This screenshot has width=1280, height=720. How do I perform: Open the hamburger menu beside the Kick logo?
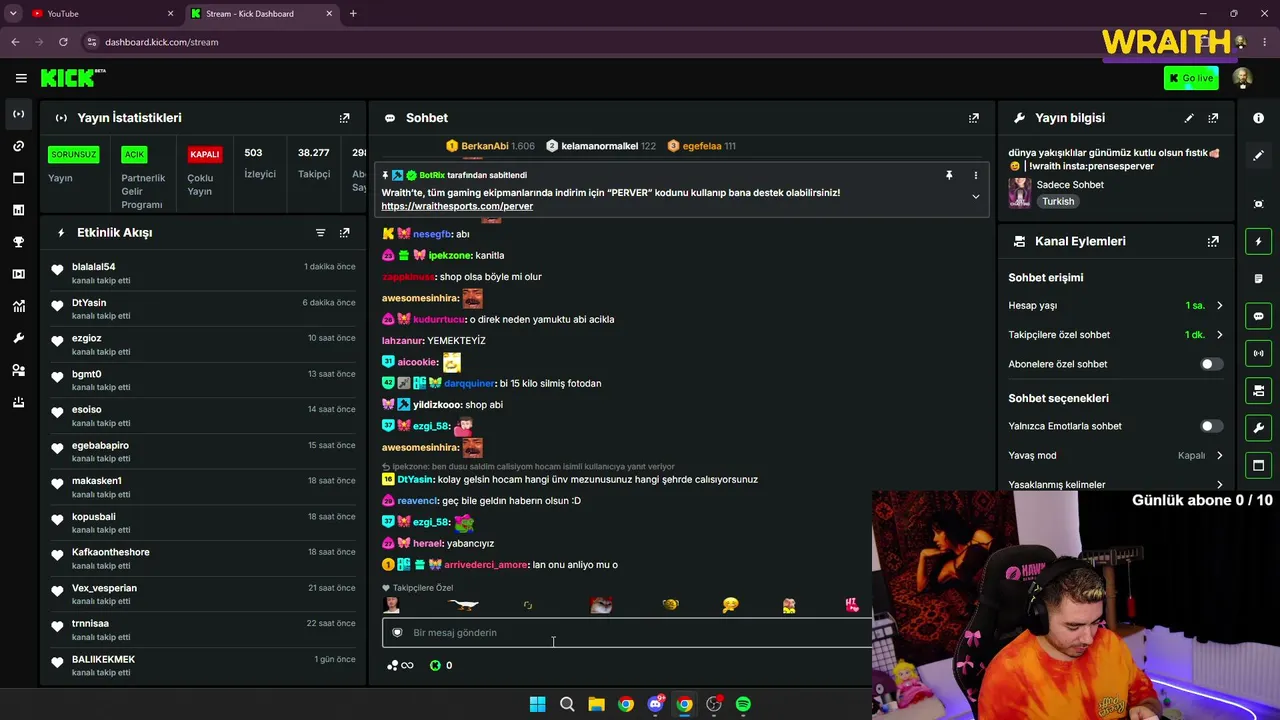pyautogui.click(x=21, y=78)
